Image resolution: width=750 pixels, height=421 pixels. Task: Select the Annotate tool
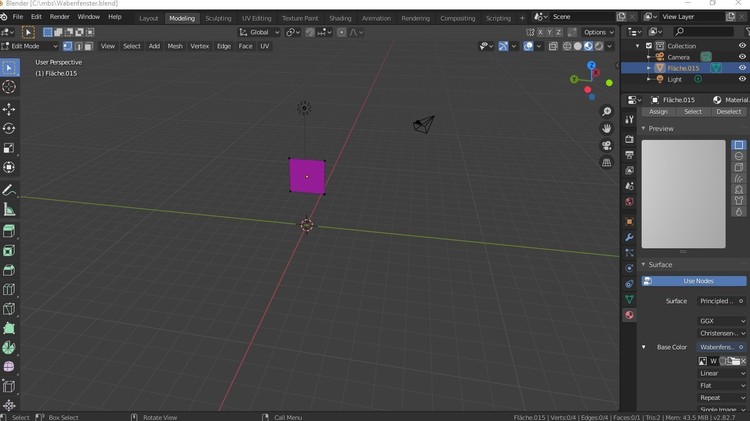point(9,190)
